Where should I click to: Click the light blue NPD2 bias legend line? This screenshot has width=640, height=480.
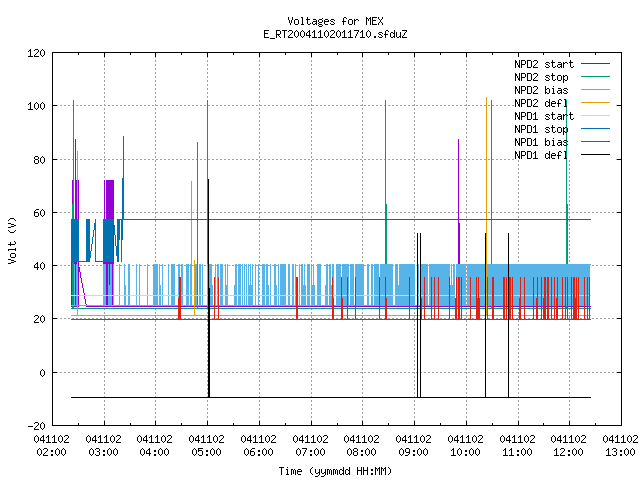coord(596,90)
